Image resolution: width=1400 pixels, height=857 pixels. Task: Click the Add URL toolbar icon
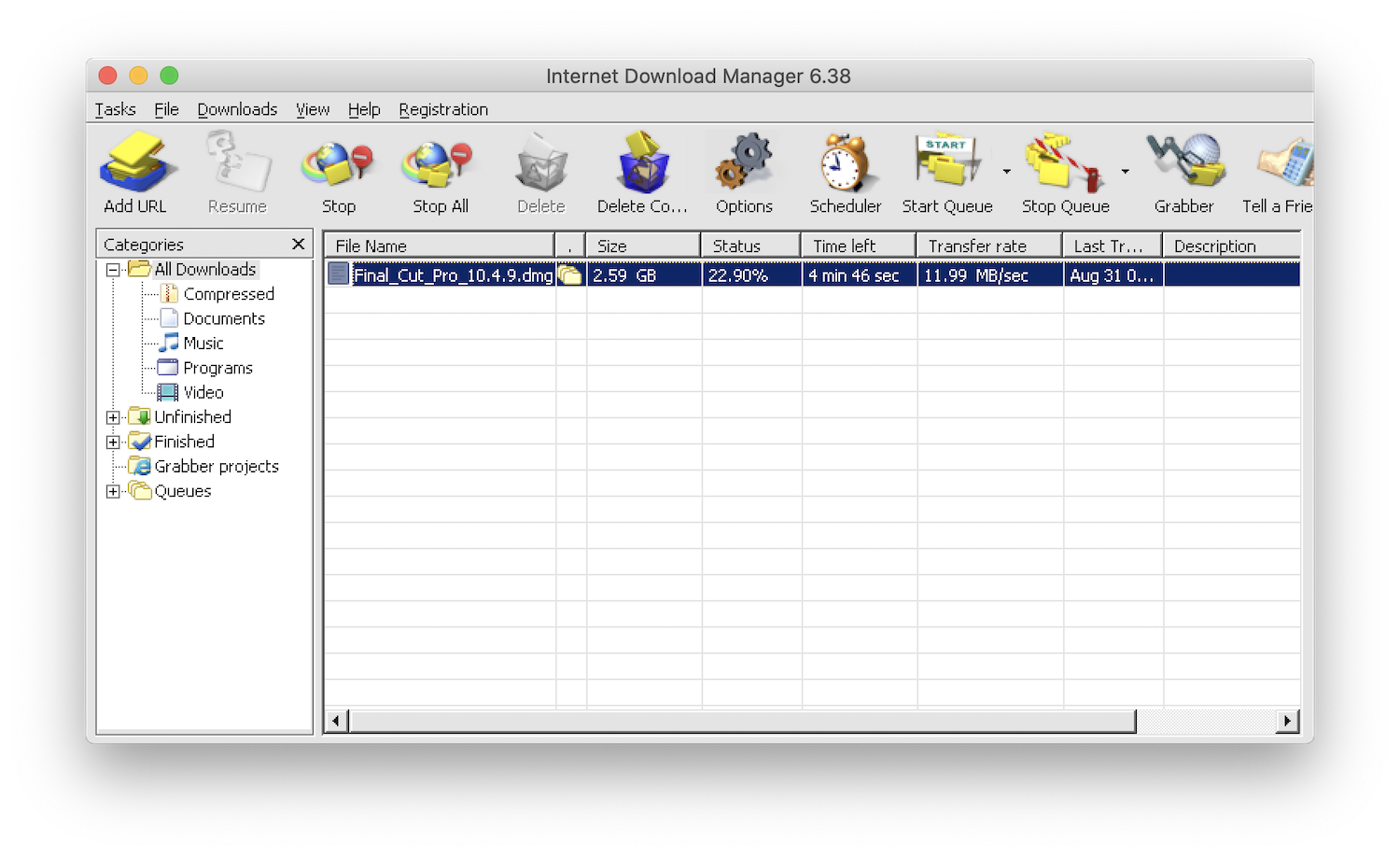click(136, 168)
